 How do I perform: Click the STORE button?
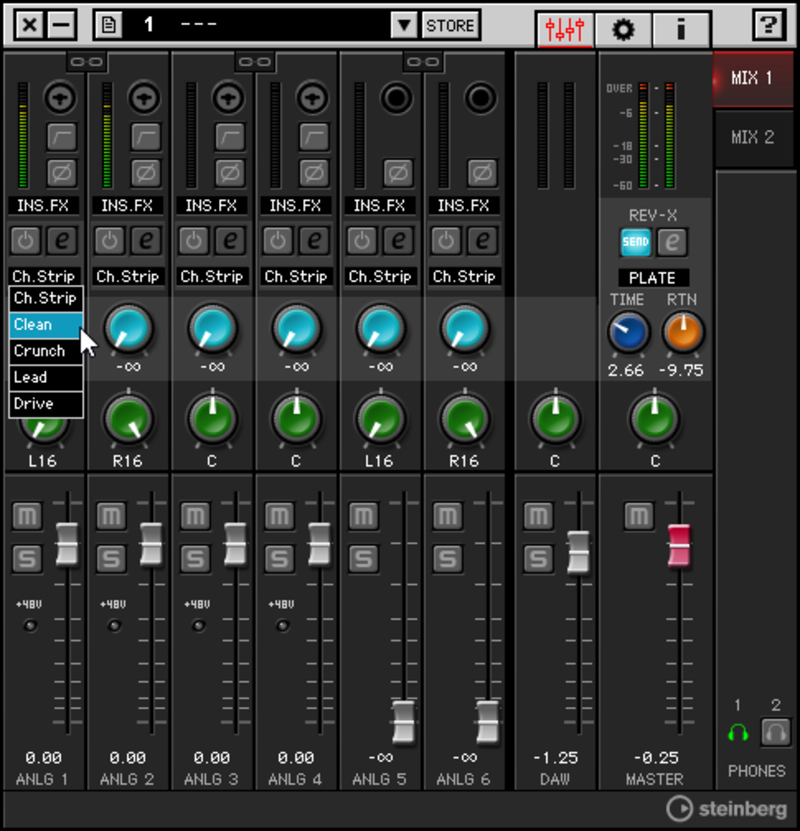(450, 25)
